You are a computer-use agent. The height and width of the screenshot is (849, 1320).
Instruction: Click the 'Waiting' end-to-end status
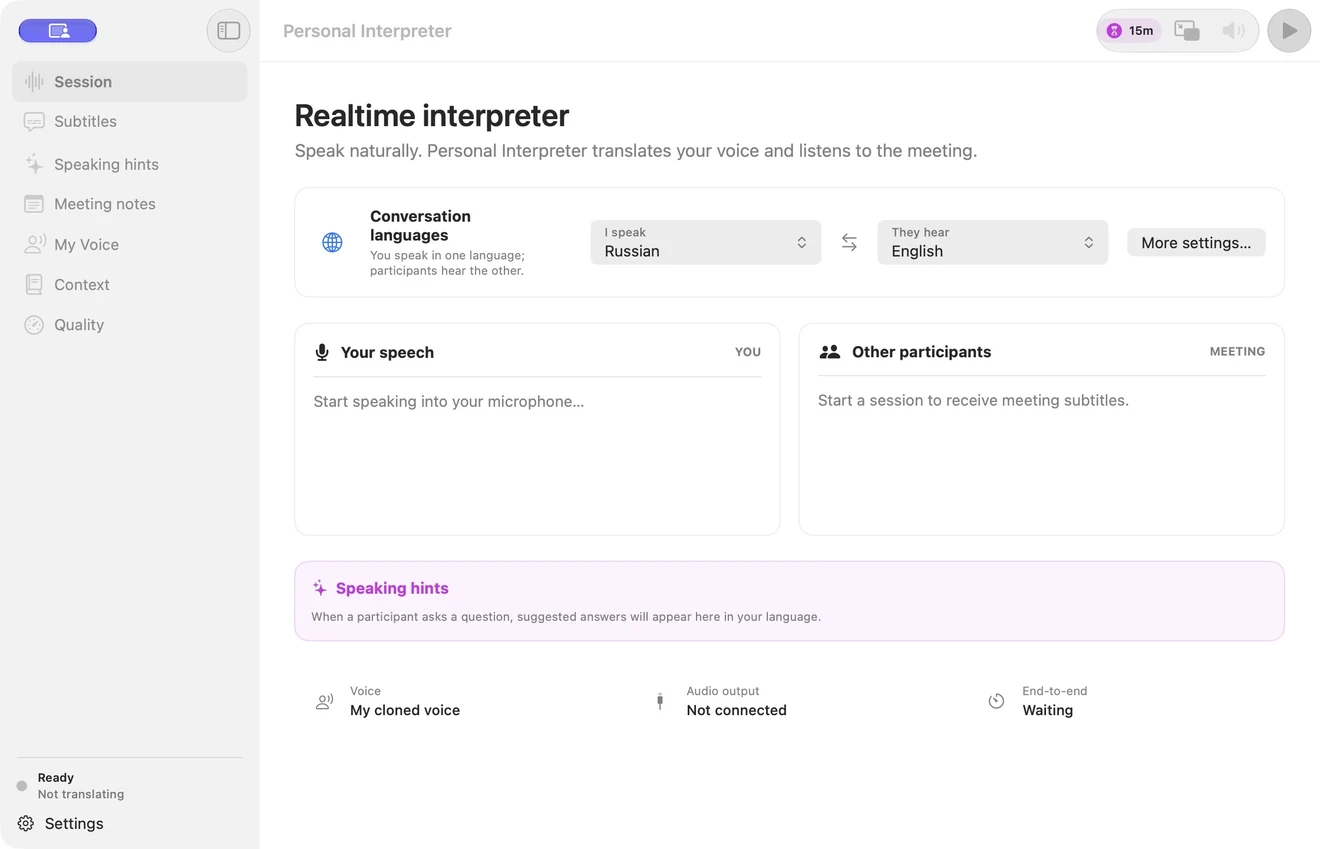pyautogui.click(x=1047, y=710)
